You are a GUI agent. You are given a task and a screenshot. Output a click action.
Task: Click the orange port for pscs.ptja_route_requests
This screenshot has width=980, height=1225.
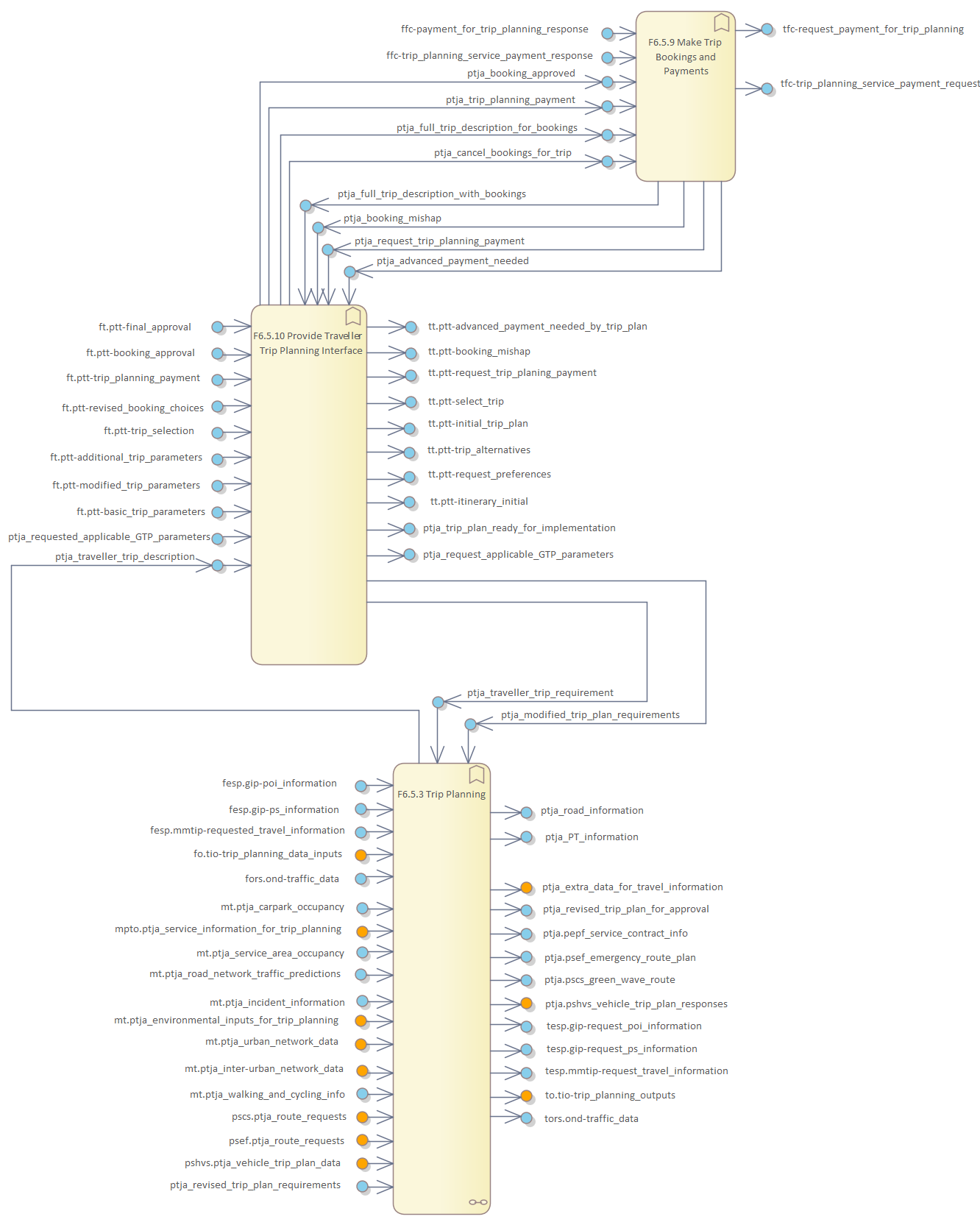(363, 1117)
